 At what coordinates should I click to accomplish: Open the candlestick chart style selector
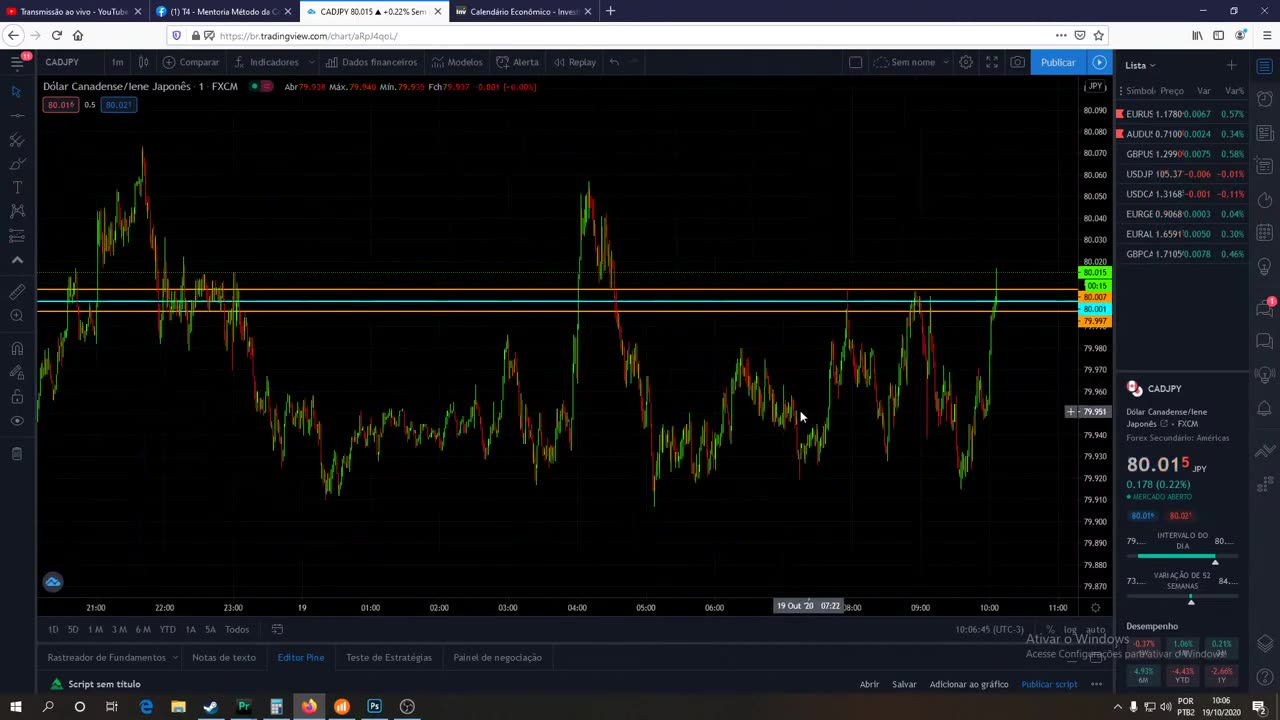click(x=143, y=62)
